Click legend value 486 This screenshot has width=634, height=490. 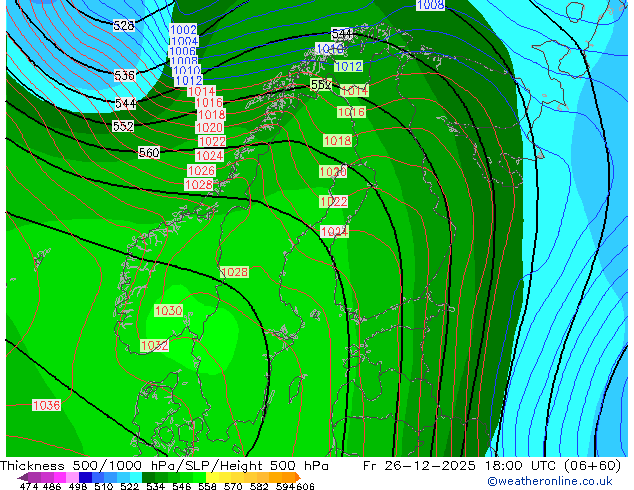52,486
